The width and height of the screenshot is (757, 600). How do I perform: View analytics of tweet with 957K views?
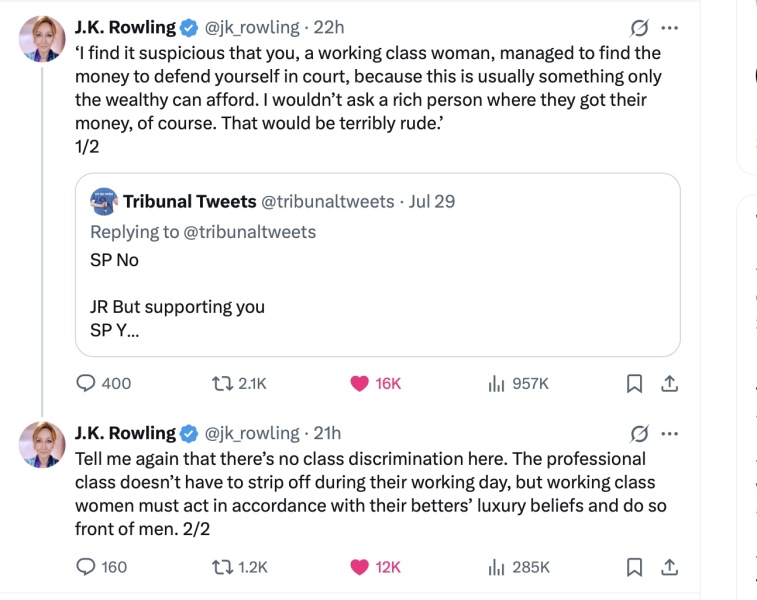tap(495, 383)
